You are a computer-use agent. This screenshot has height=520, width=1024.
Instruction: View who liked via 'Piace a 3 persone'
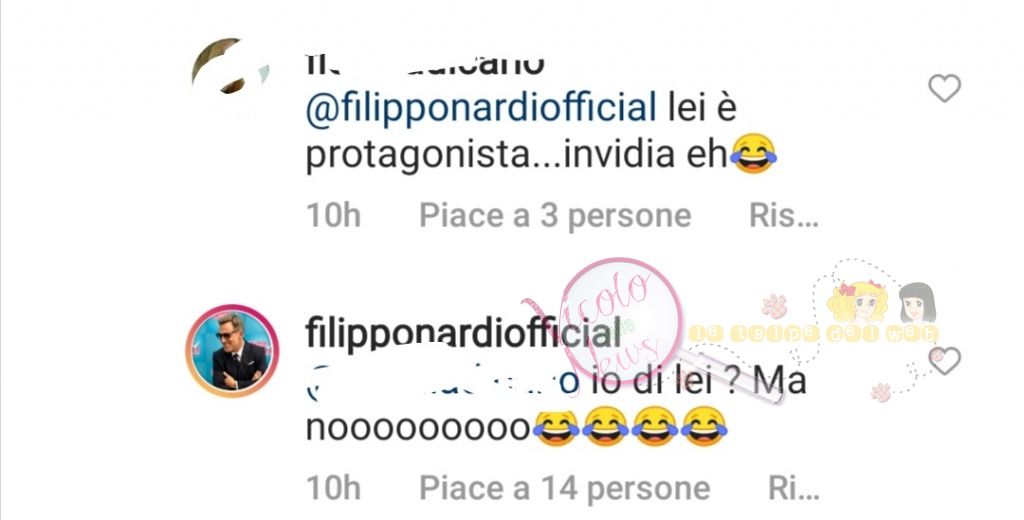555,216
